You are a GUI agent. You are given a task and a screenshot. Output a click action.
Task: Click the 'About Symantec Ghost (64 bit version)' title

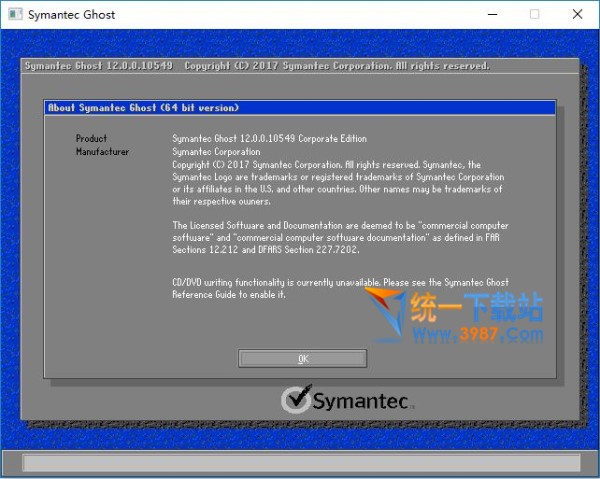(x=143, y=108)
